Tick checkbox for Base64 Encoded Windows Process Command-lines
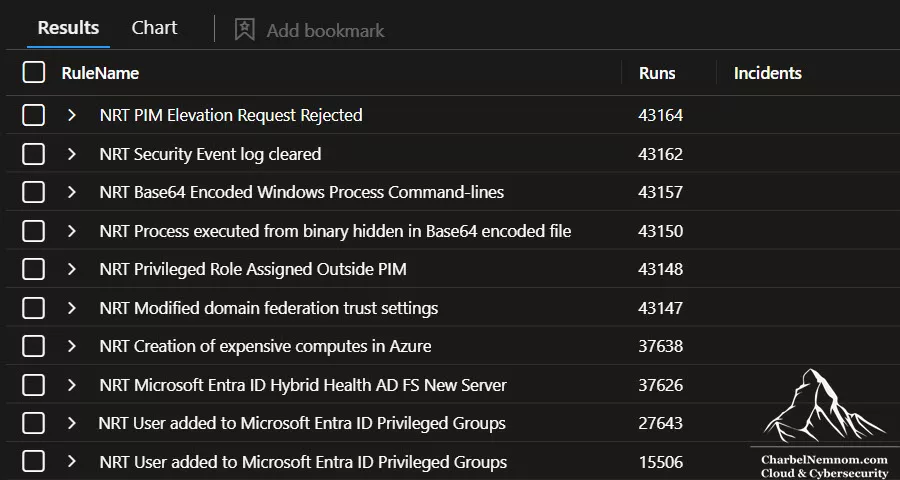Screen dimensions: 900x480 click(33, 192)
